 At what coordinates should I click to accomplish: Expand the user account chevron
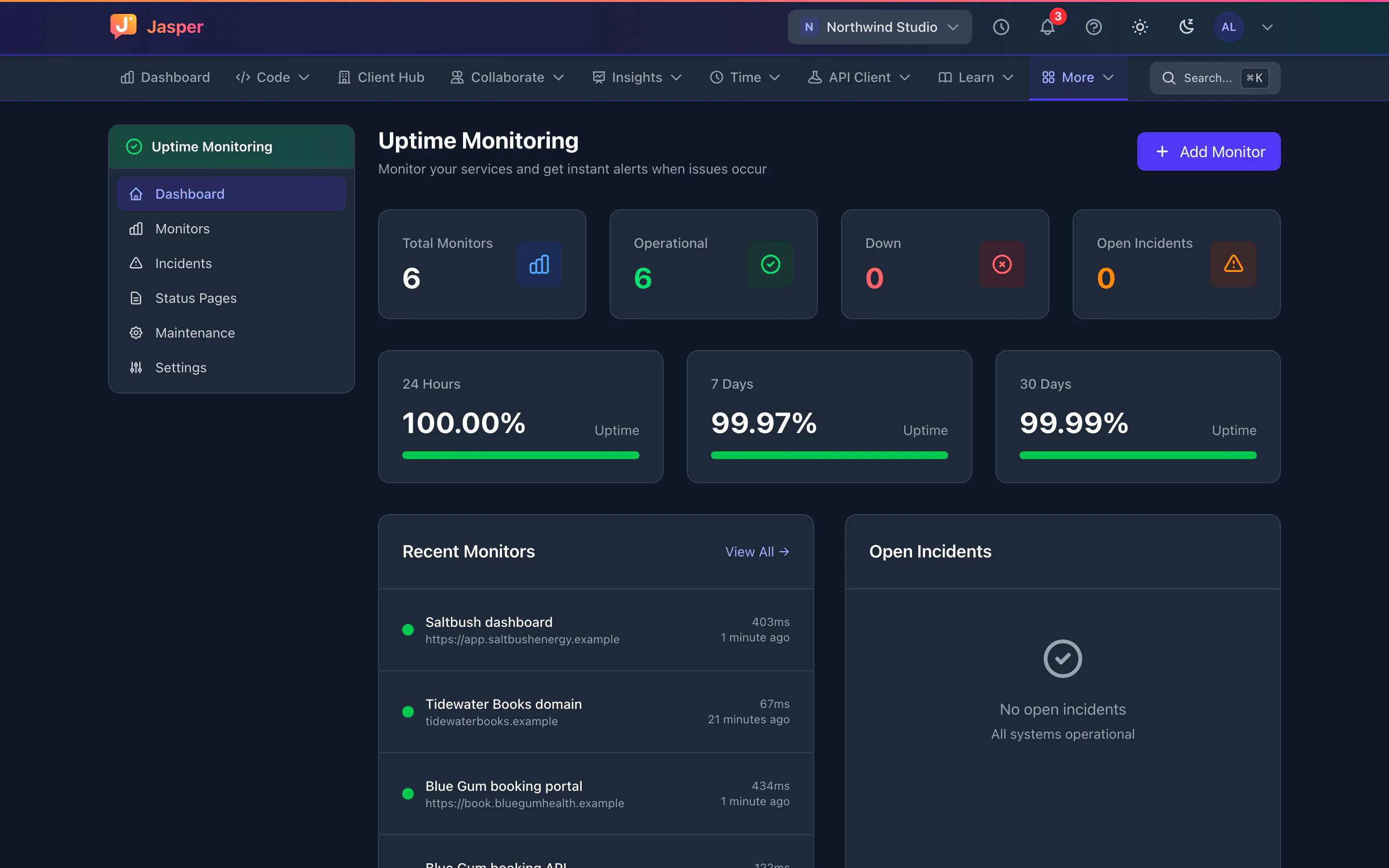point(1267,27)
